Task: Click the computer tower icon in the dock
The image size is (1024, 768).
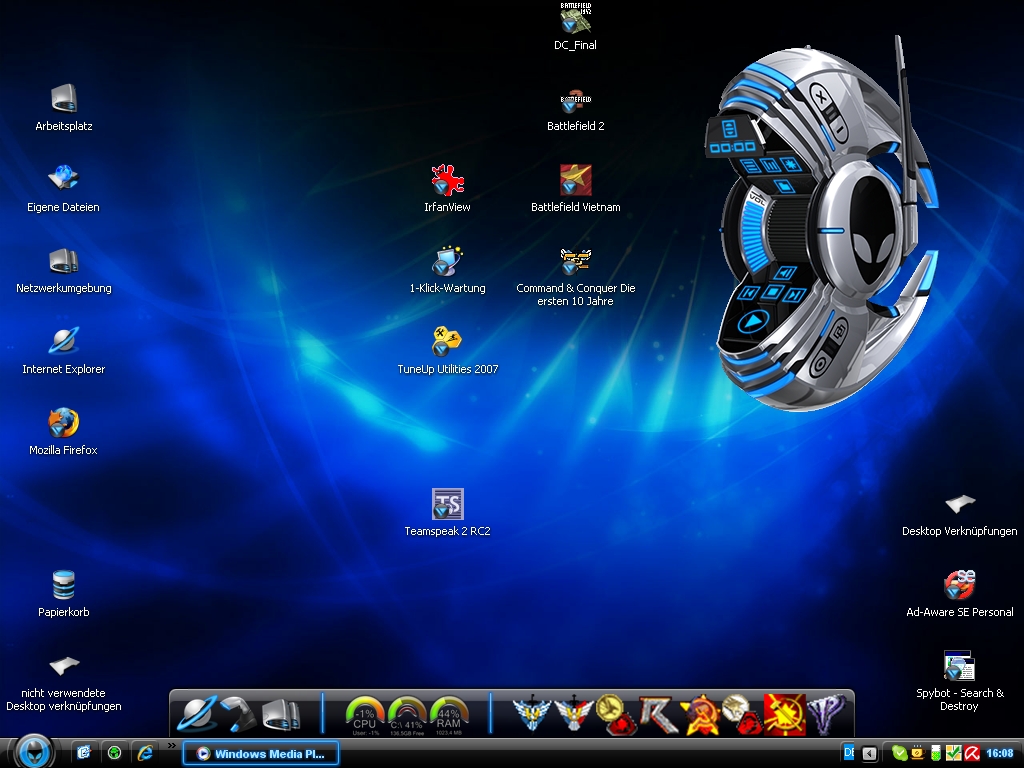Action: click(x=281, y=714)
